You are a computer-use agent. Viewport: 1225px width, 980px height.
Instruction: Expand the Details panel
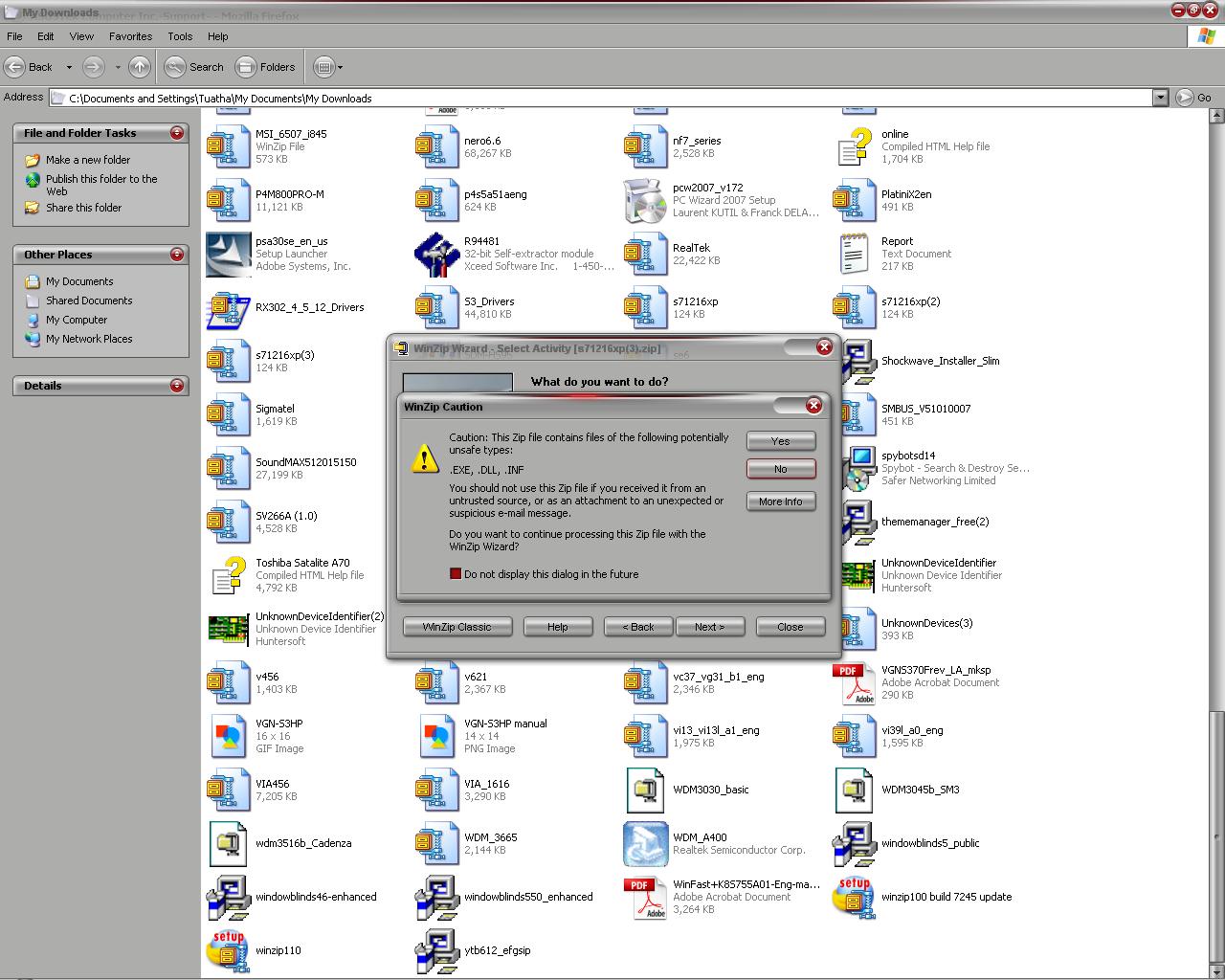tap(177, 386)
